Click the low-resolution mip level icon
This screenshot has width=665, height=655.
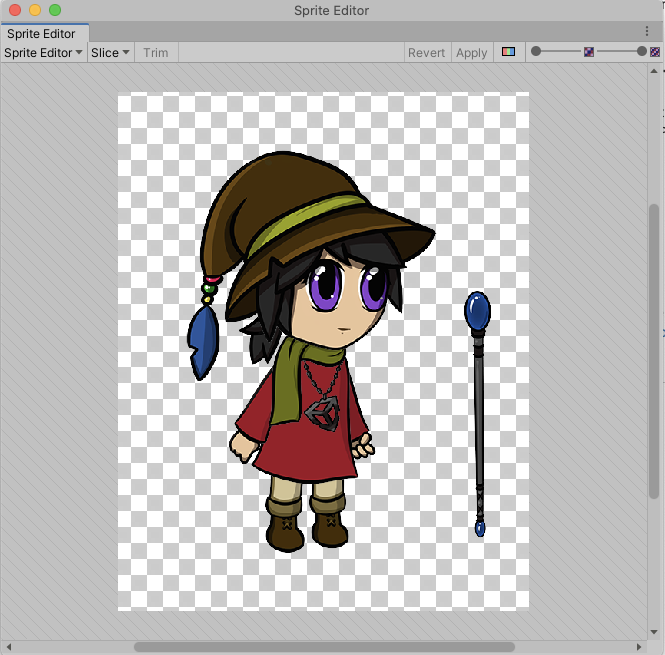pos(589,52)
